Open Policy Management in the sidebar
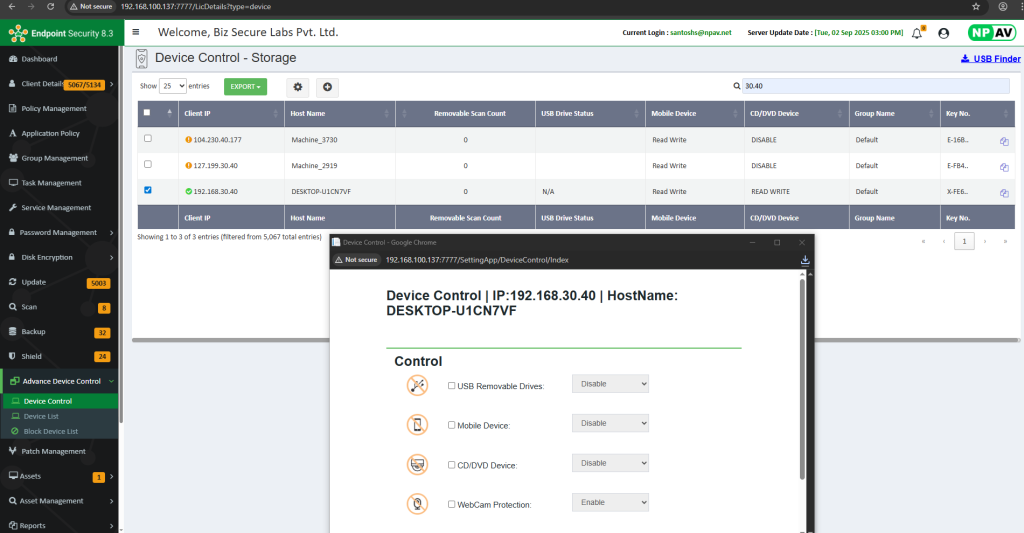This screenshot has height=533, width=1024. pyautogui.click(x=54, y=108)
